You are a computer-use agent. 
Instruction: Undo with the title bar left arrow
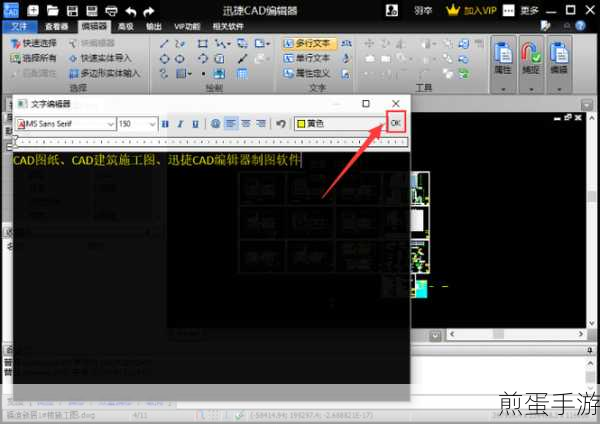tap(130, 11)
